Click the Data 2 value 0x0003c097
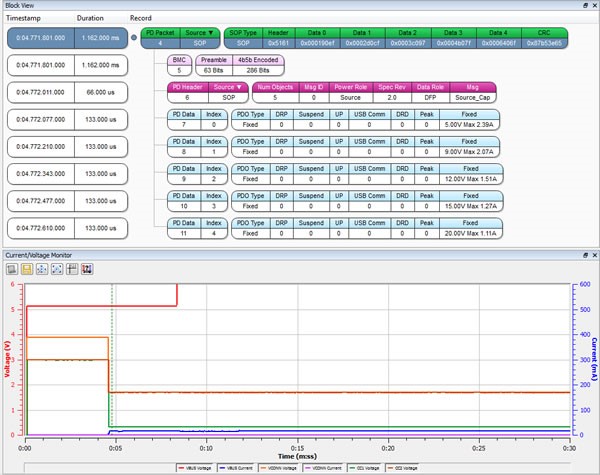 408,43
